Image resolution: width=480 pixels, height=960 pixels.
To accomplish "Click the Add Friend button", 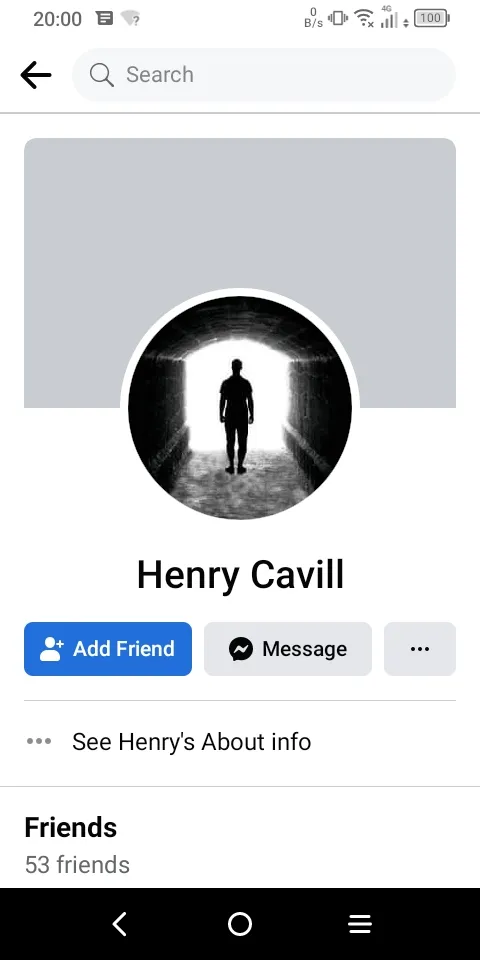I will coord(108,649).
